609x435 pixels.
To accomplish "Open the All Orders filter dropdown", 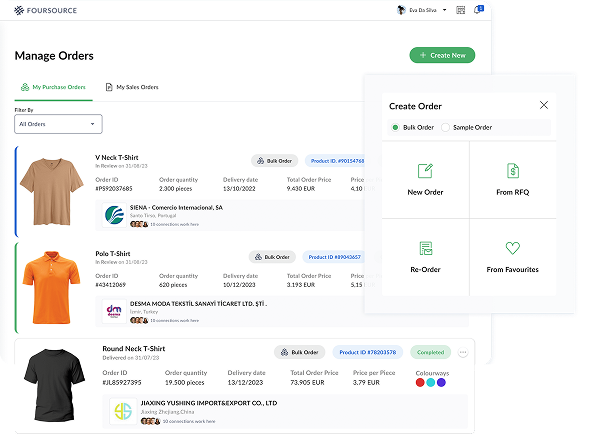I will (x=58, y=124).
